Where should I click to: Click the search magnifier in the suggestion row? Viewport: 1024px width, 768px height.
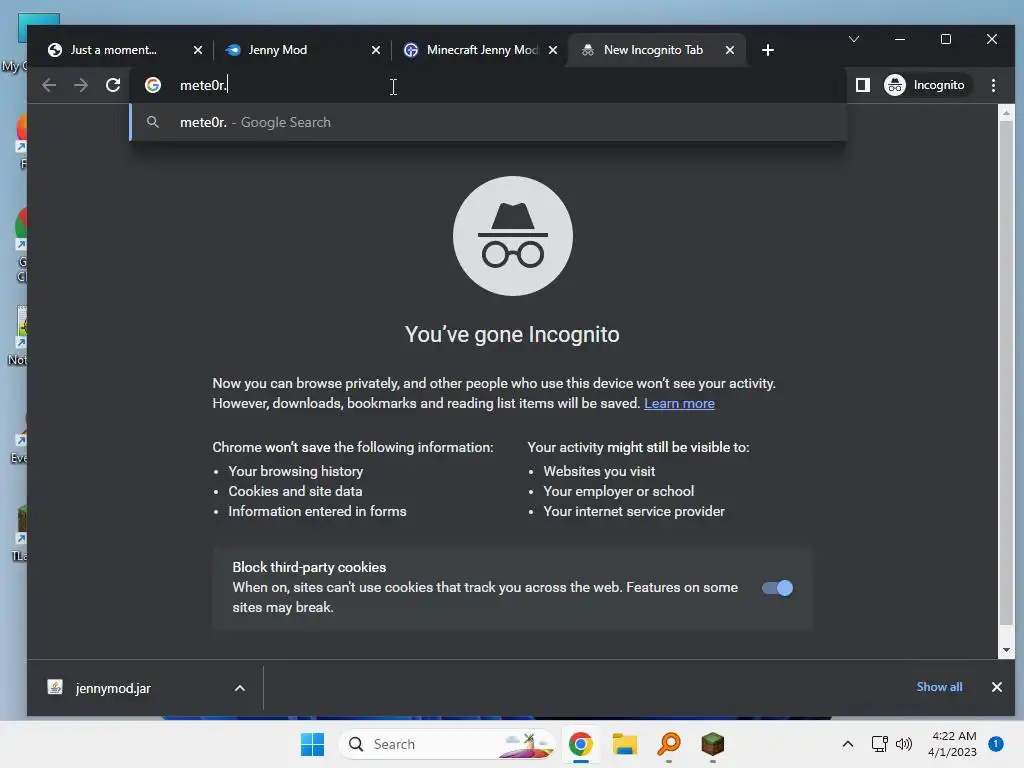point(153,122)
